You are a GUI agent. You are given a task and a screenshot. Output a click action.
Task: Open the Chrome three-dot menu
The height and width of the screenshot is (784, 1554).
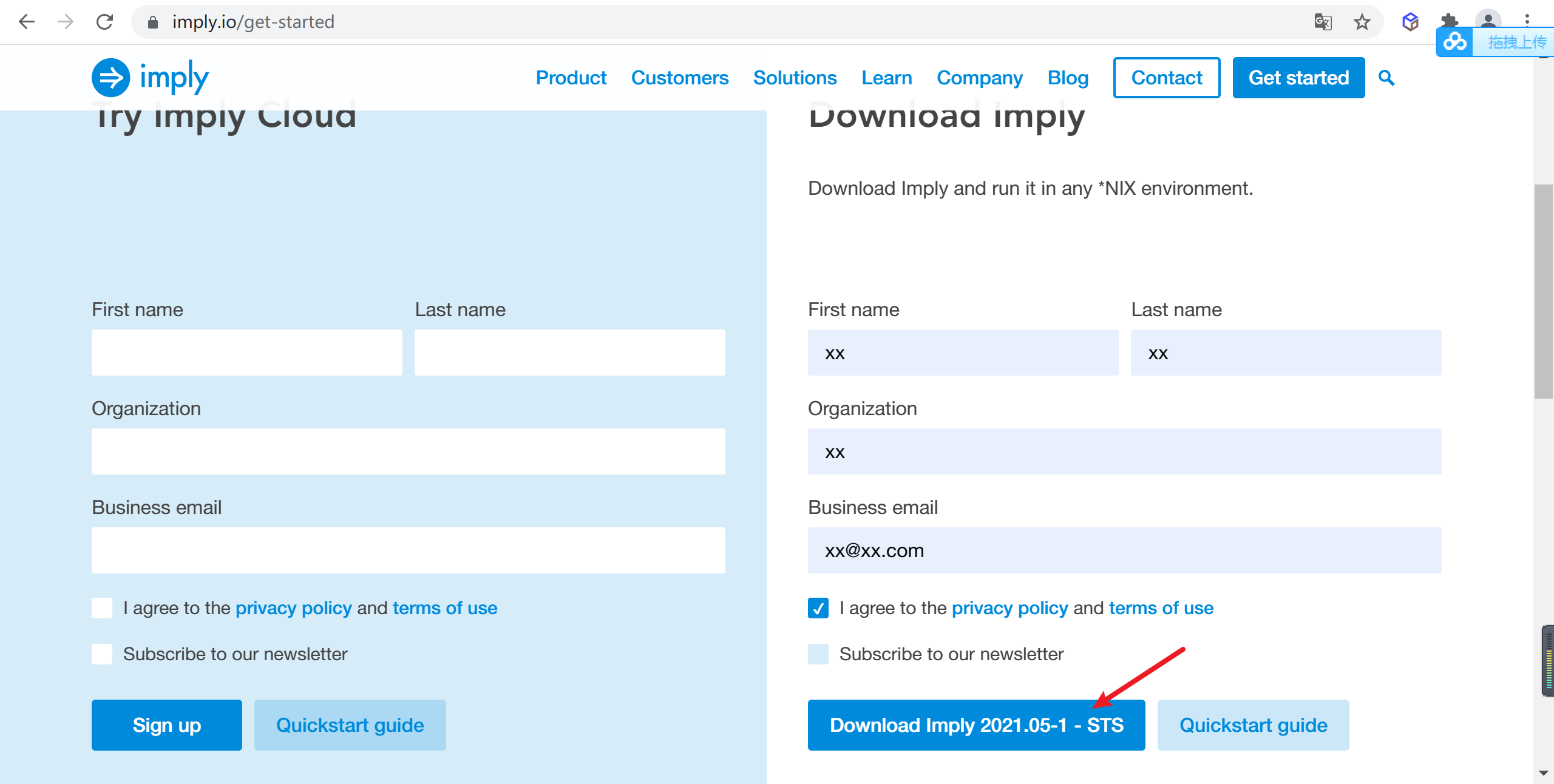tap(1527, 19)
